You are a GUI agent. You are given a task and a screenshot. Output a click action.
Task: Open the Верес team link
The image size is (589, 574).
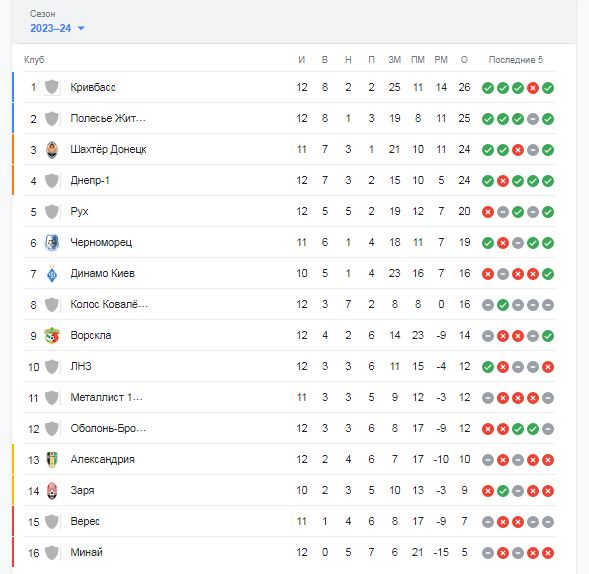coord(85,521)
